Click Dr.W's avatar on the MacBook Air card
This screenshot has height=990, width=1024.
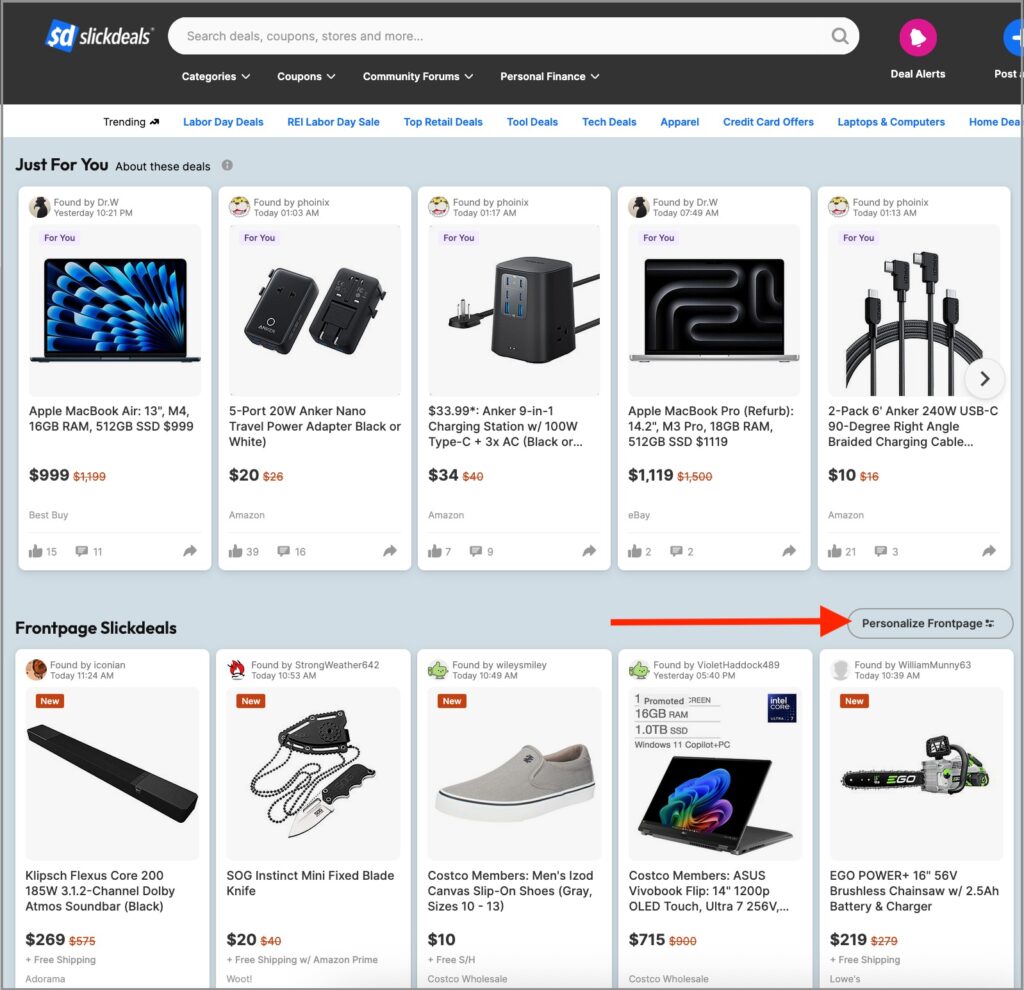[40, 207]
